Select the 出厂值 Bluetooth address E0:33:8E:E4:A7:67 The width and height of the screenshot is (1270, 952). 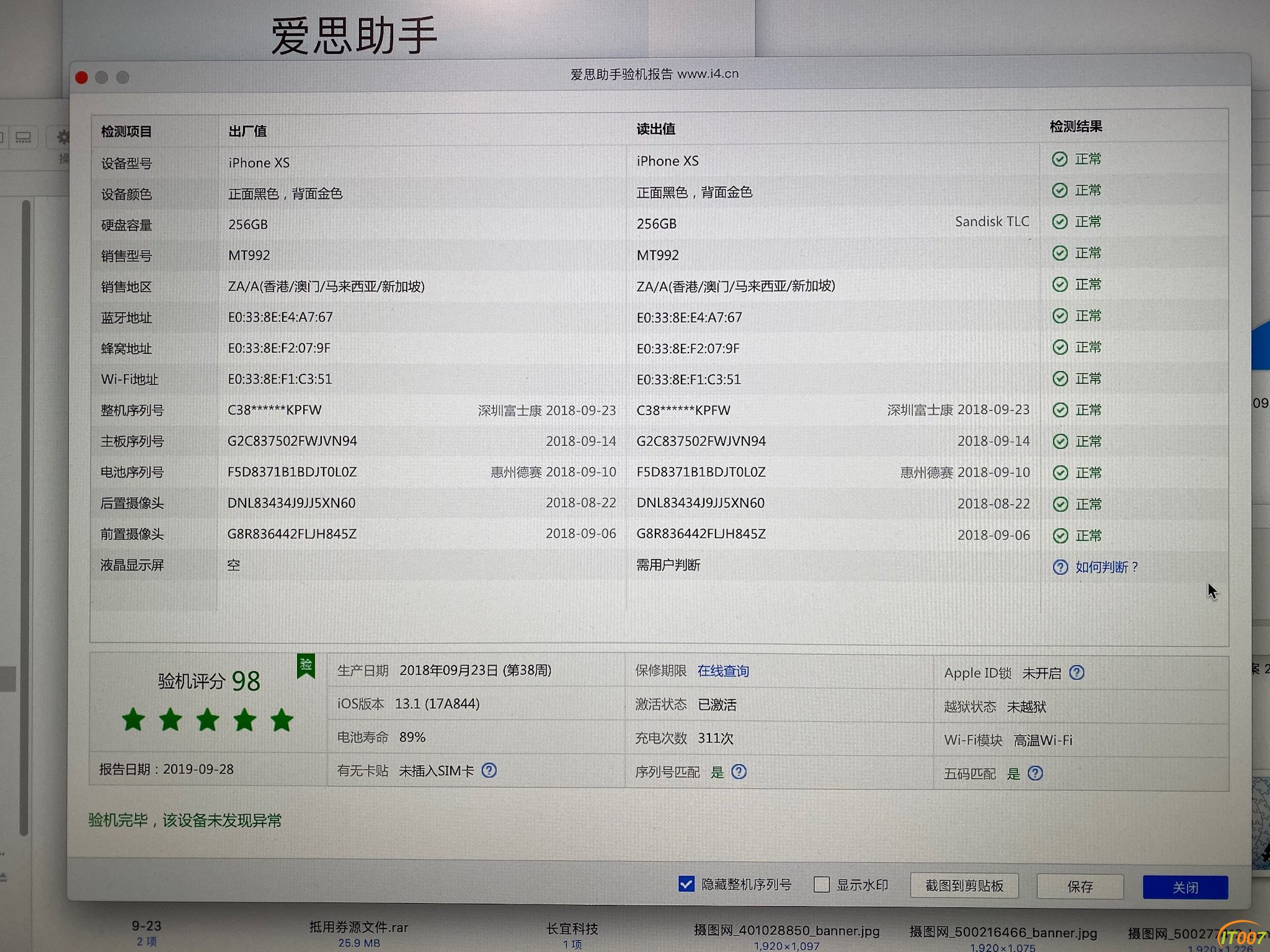coord(280,317)
